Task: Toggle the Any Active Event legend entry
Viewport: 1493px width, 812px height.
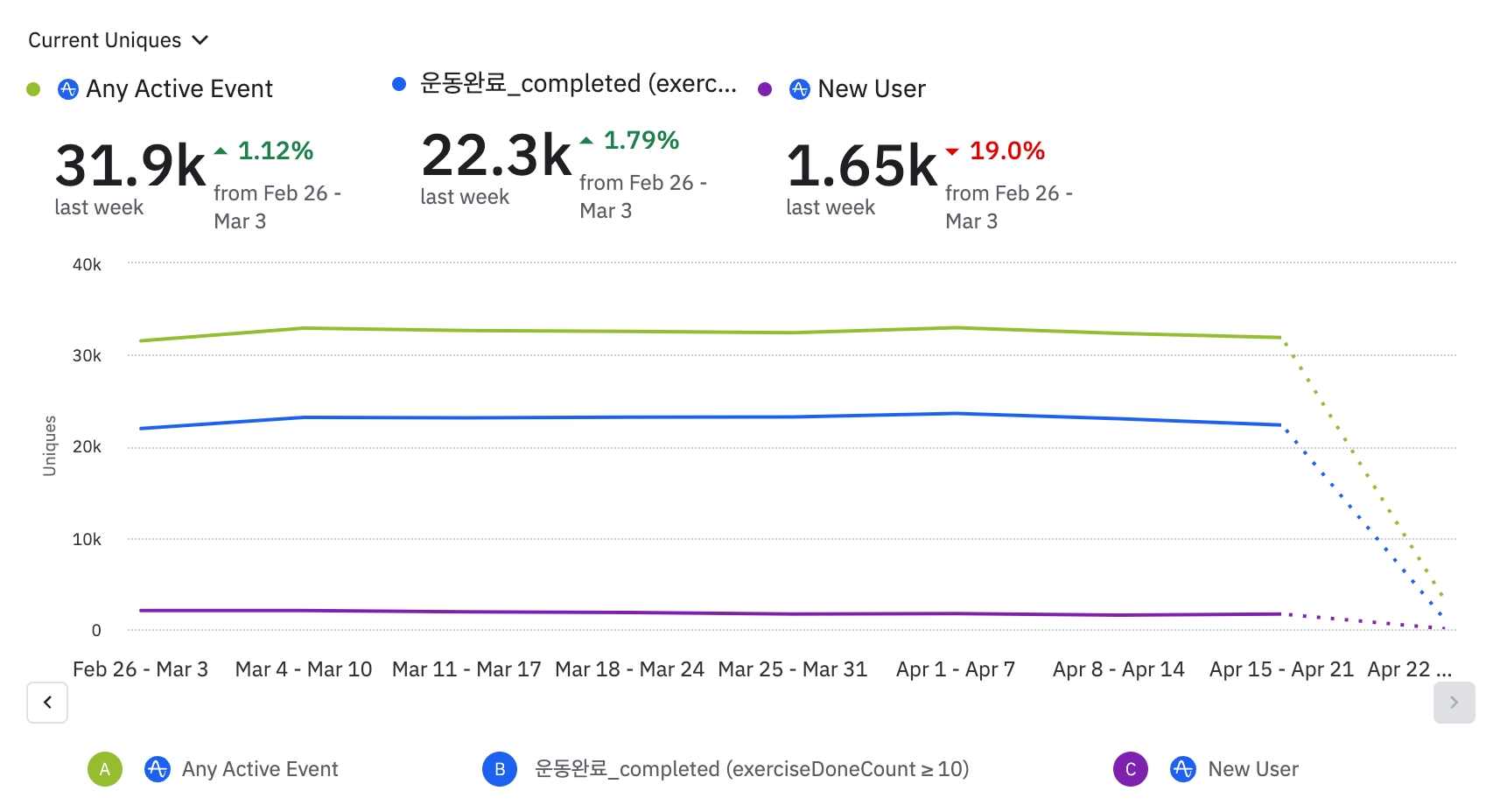Action: (260, 769)
